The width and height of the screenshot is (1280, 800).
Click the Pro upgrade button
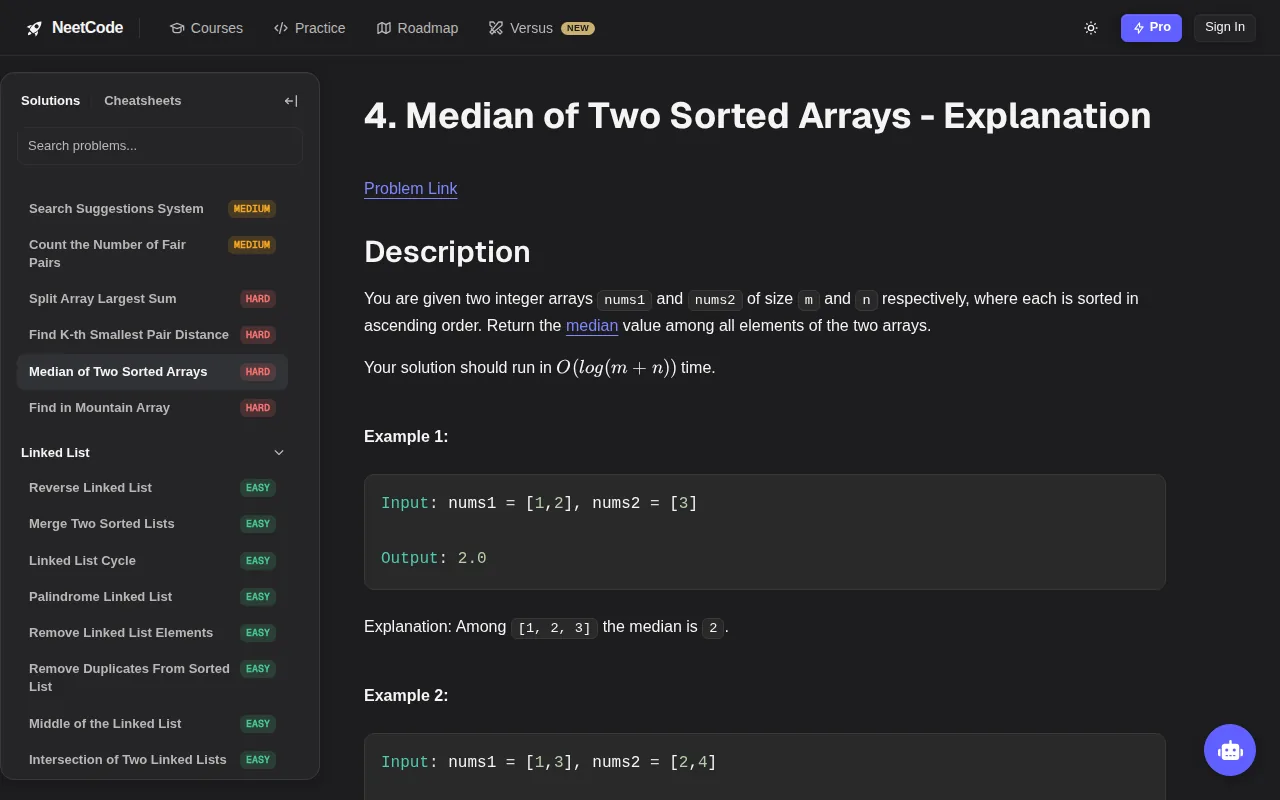pos(1151,28)
